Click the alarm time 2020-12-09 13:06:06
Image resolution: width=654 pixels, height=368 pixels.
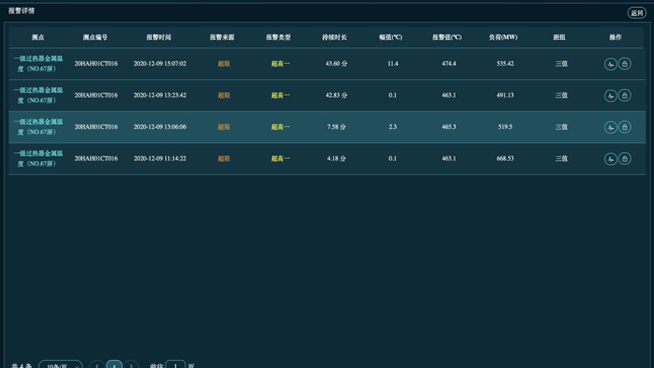(160, 127)
